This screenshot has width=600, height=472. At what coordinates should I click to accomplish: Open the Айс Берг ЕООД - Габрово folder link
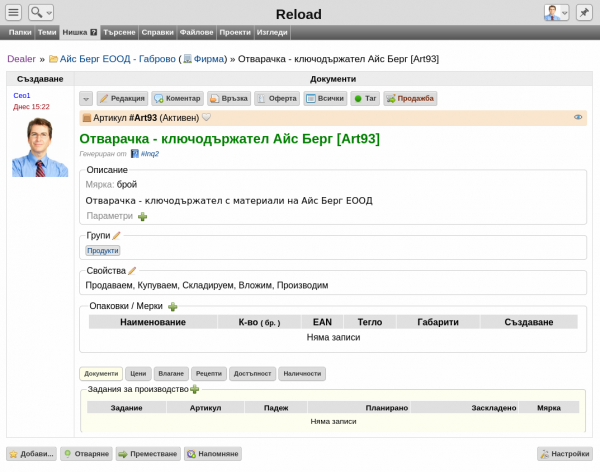[117, 59]
